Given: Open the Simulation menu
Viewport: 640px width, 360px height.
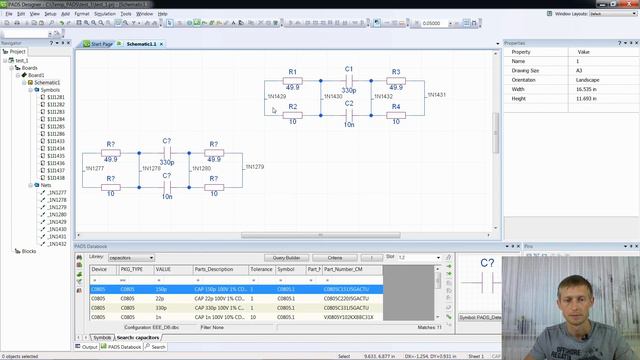Looking at the screenshot, I should [105, 14].
